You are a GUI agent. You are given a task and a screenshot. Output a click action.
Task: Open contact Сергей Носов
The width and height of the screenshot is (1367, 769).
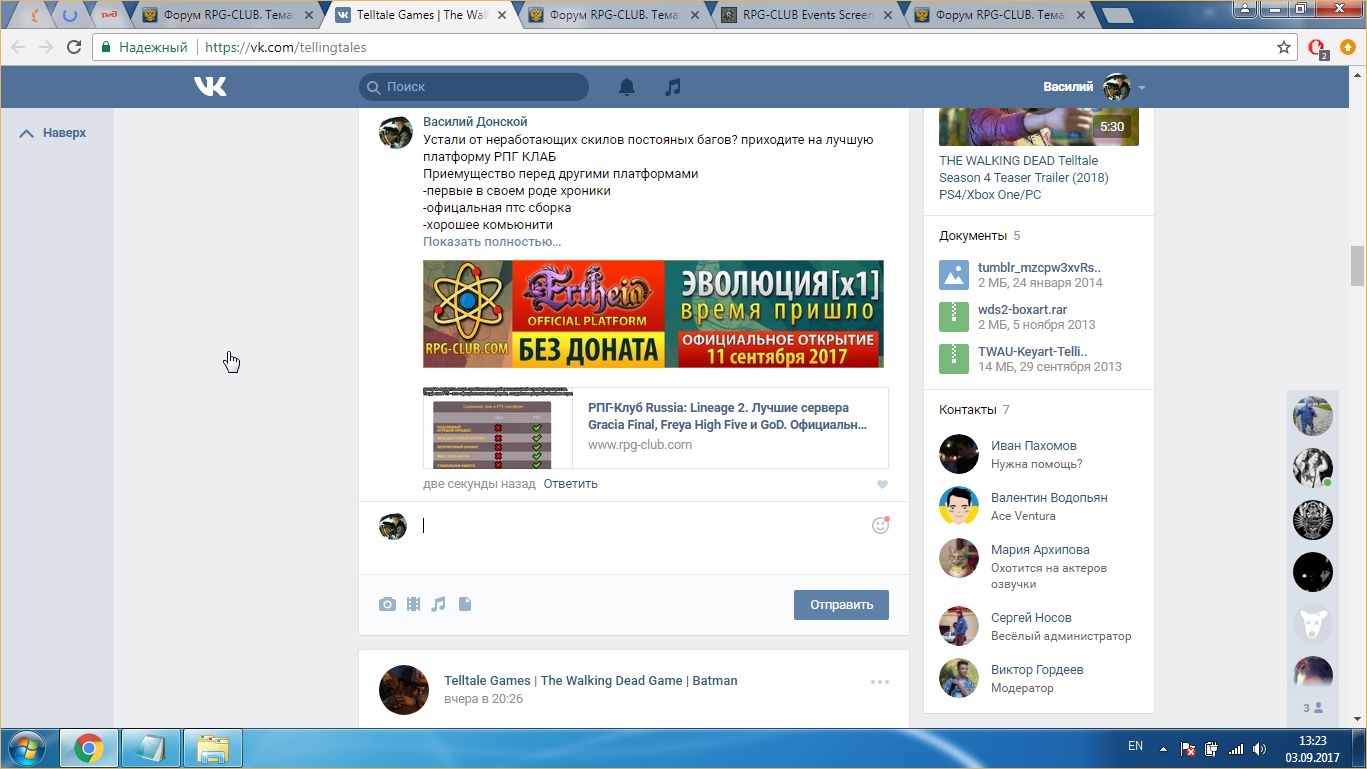(x=1031, y=618)
